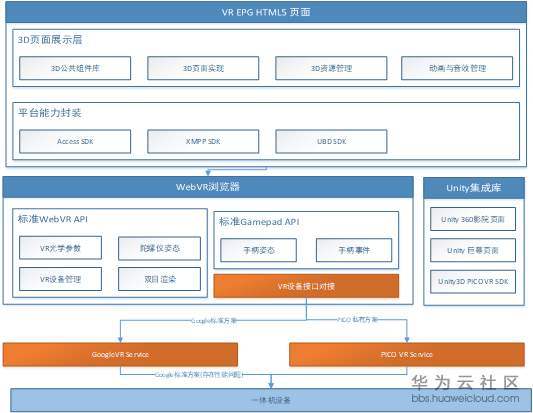Click the UBD SDK box
533x413 pixels.
point(331,141)
